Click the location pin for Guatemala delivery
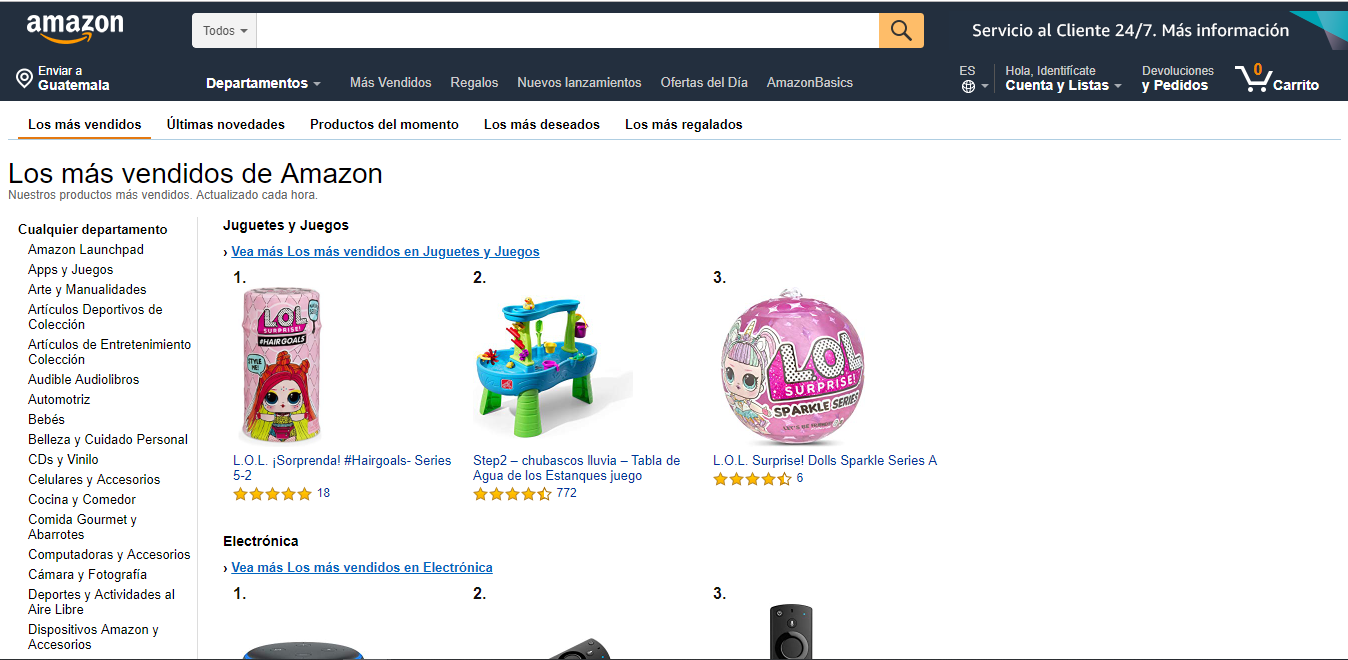This screenshot has height=660, width=1348. tap(24, 79)
